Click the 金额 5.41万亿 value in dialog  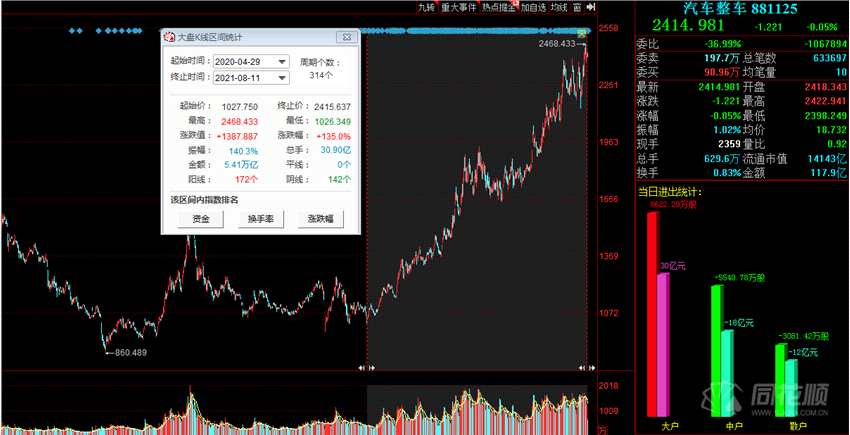click(x=242, y=164)
